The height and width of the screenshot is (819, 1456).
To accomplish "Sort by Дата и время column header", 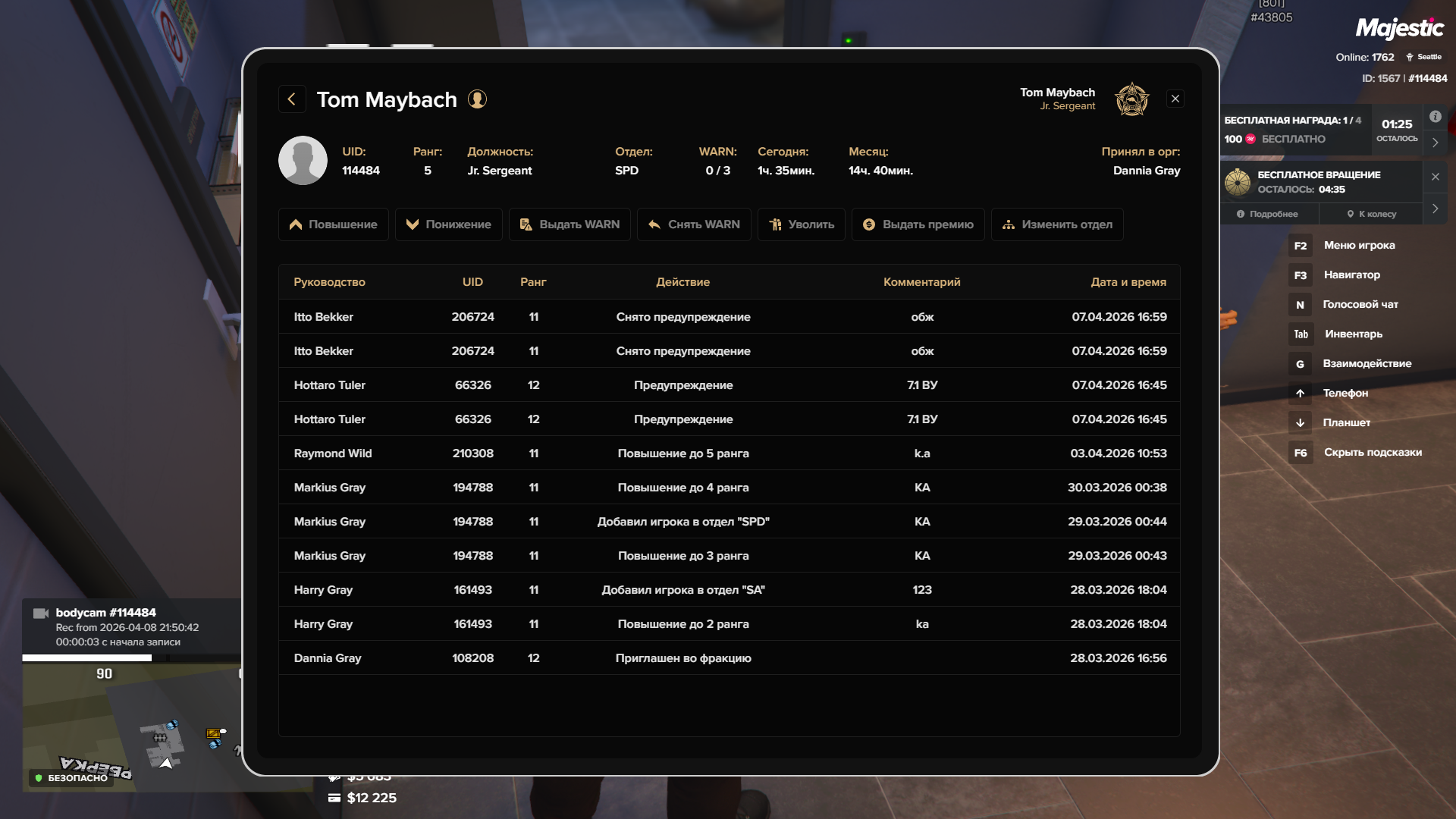I will (x=1128, y=282).
